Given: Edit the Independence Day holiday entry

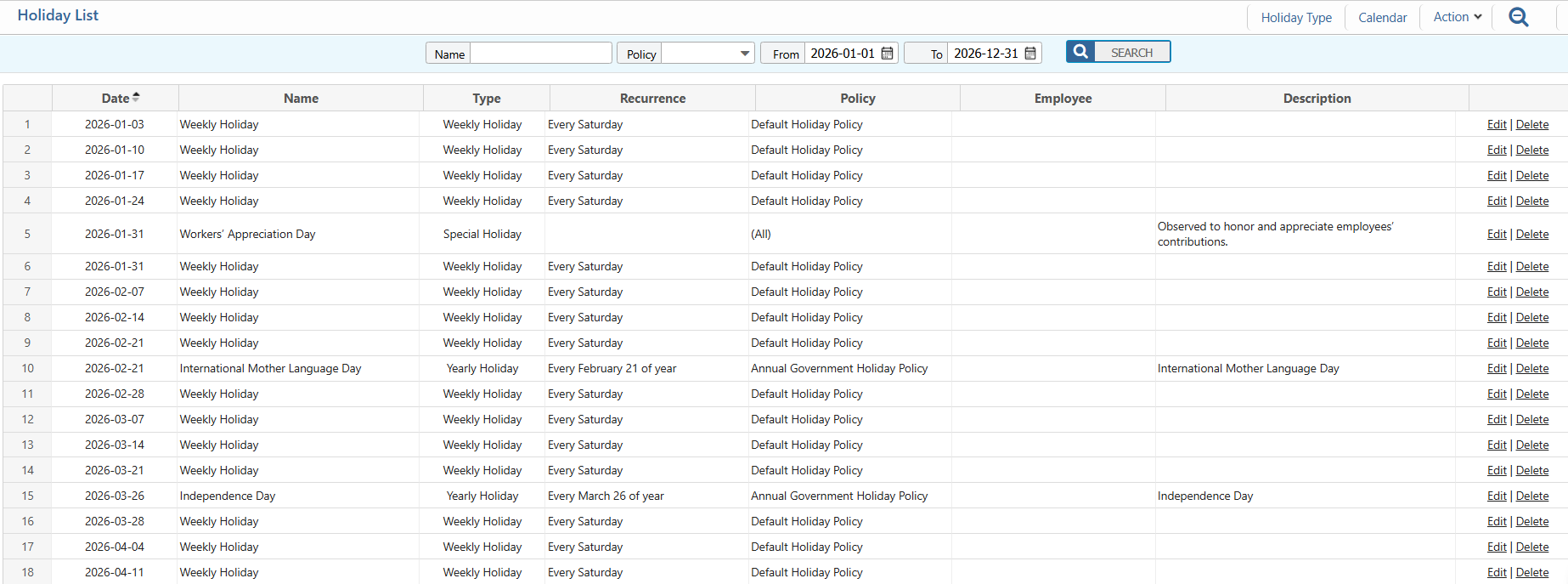Looking at the screenshot, I should [1496, 496].
